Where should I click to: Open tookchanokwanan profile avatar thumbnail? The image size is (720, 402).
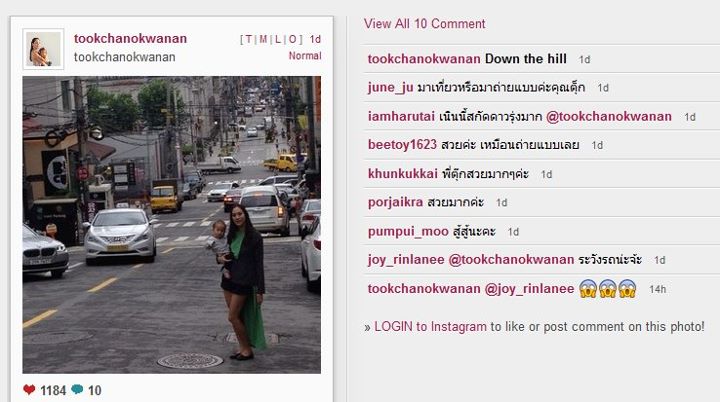click(x=43, y=49)
